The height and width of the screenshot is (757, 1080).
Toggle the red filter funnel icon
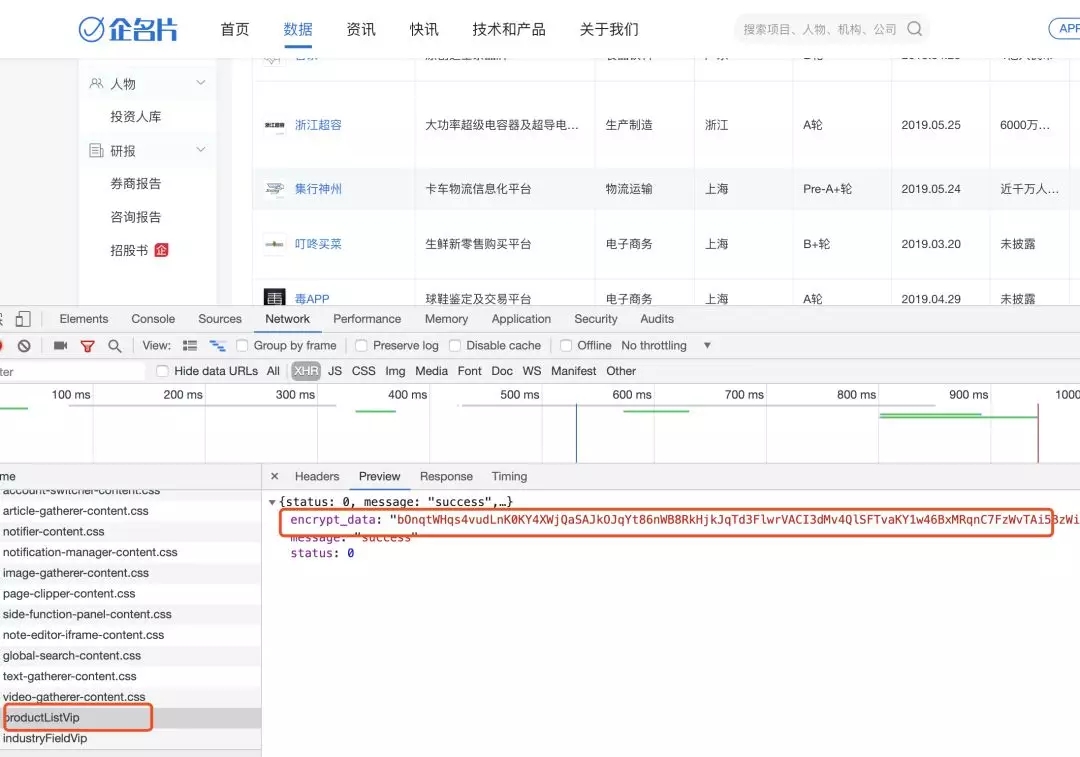coord(87,346)
